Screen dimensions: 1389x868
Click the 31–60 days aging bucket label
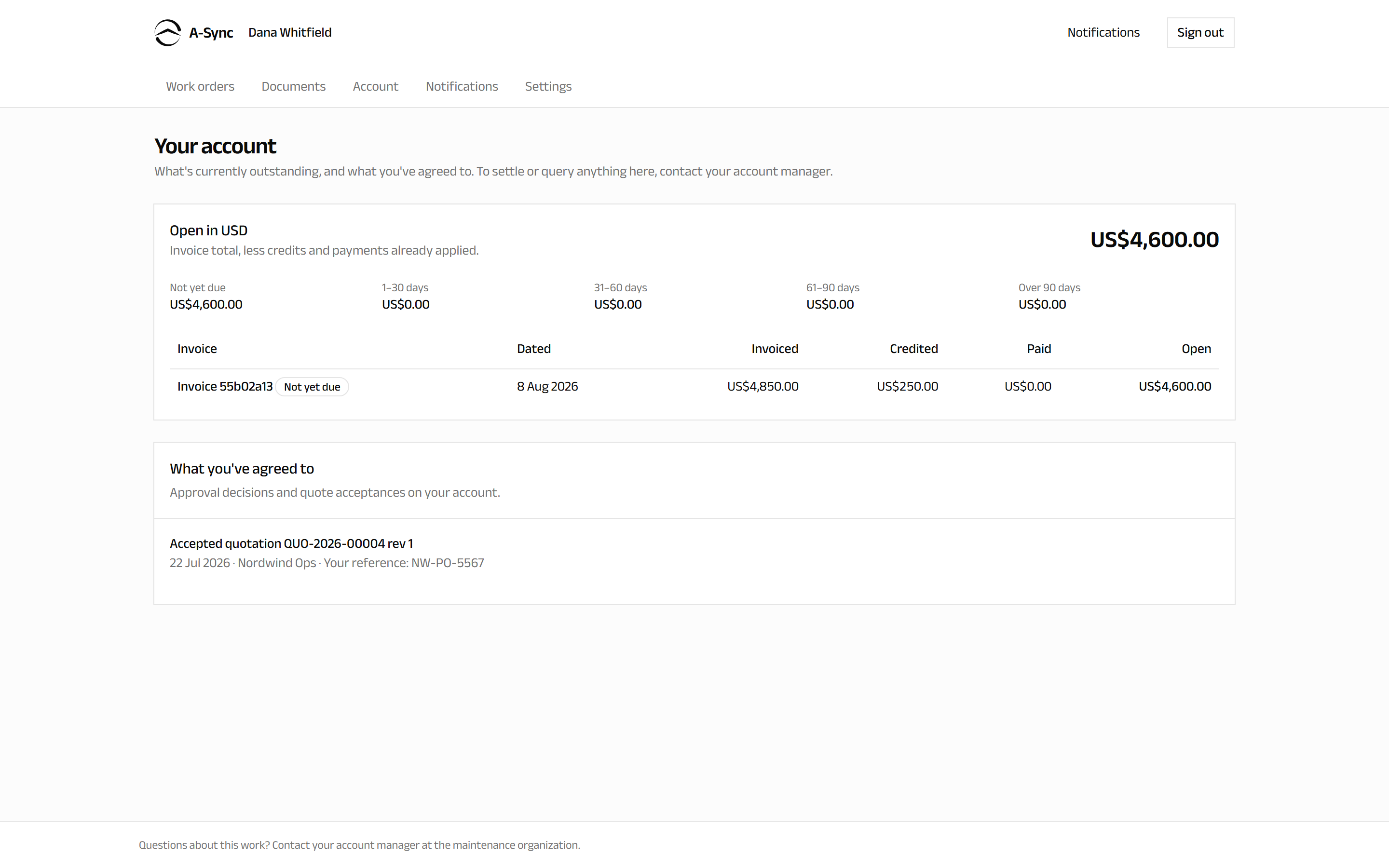click(620, 287)
